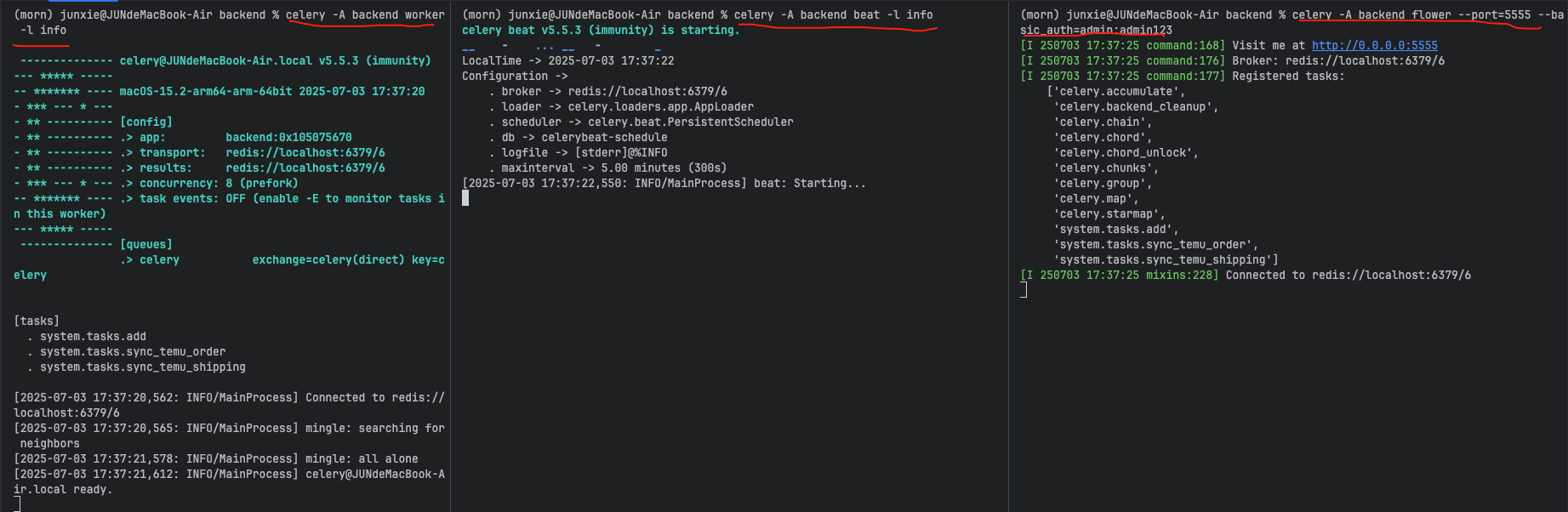Open the http://0.0.0.0:5555 Flower link
The height and width of the screenshot is (512, 1568).
(x=1374, y=46)
